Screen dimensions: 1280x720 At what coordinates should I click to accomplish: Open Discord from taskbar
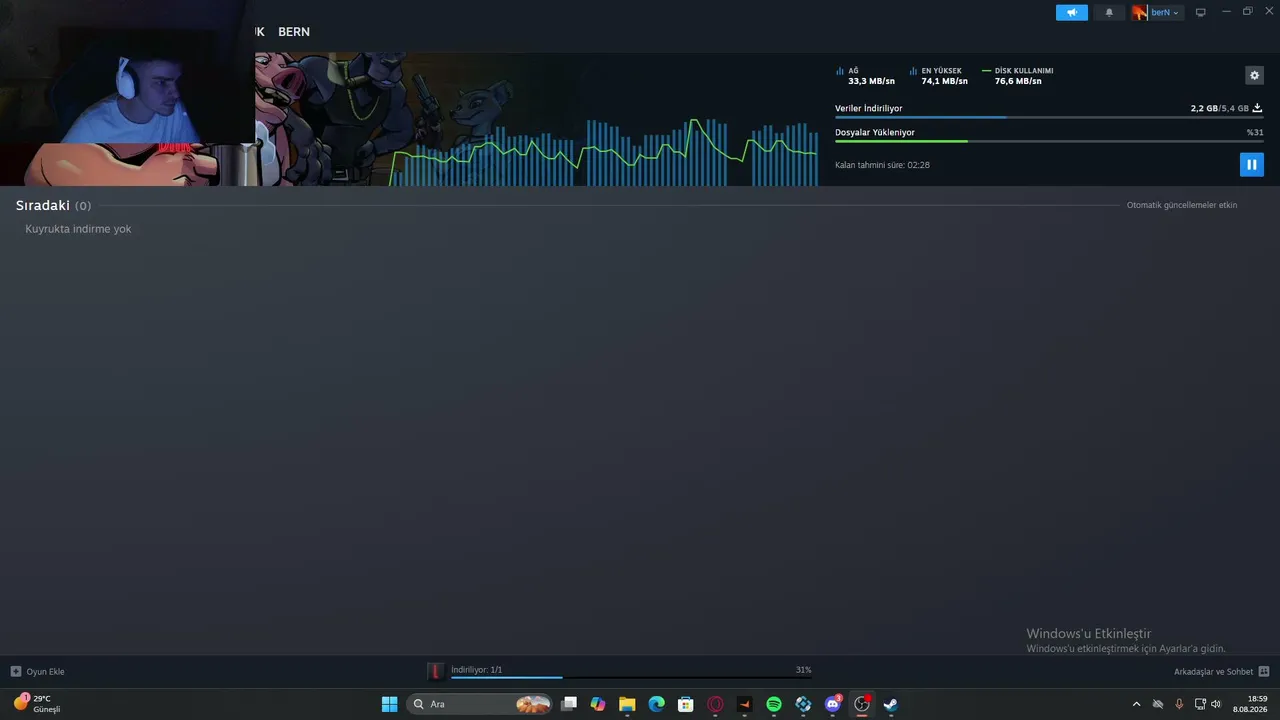[x=833, y=704]
